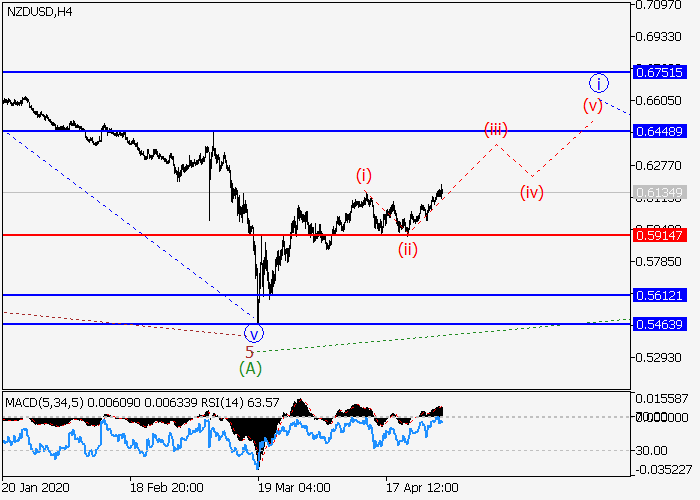Click the circled blue i wave marker
The image size is (700, 500).
[597, 83]
